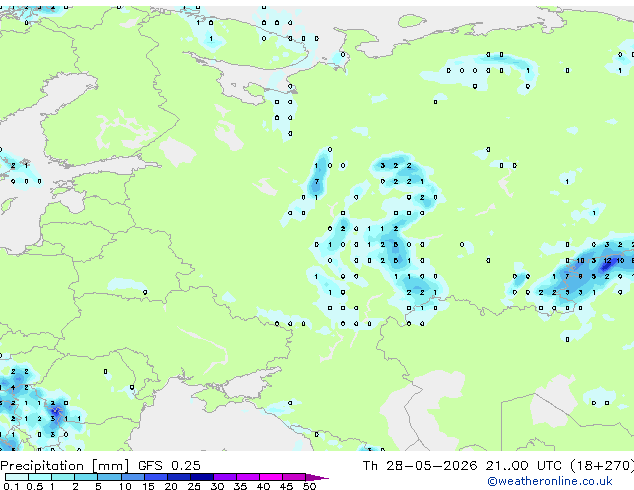Image resolution: width=634 pixels, height=490 pixels.
Task: Click the 0.5 legend label
Action: tap(35, 486)
